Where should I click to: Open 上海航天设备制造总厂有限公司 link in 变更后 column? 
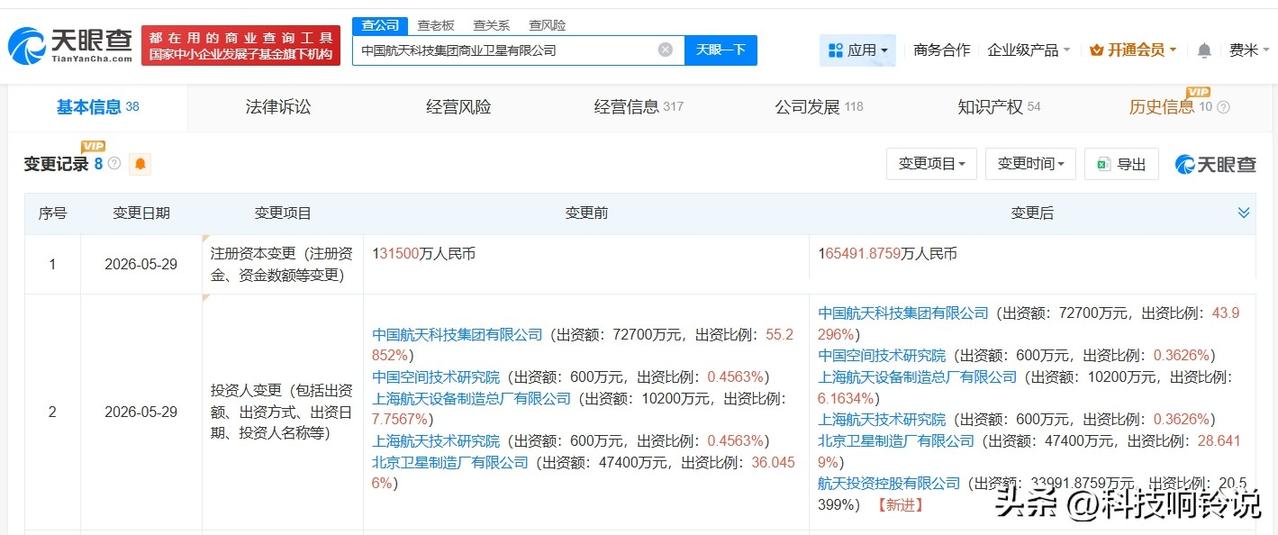tap(917, 377)
